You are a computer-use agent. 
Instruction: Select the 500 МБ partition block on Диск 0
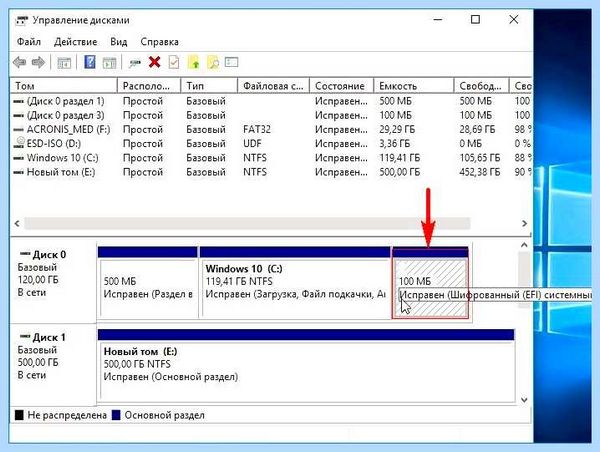click(148, 282)
